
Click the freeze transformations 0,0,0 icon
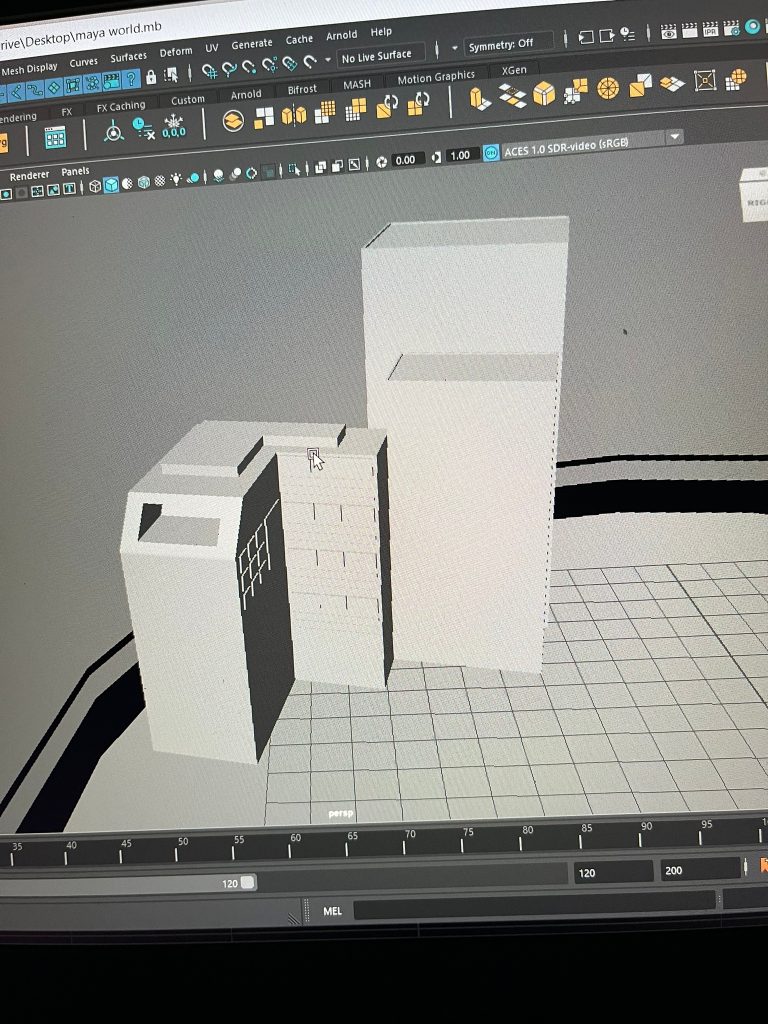pos(174,126)
